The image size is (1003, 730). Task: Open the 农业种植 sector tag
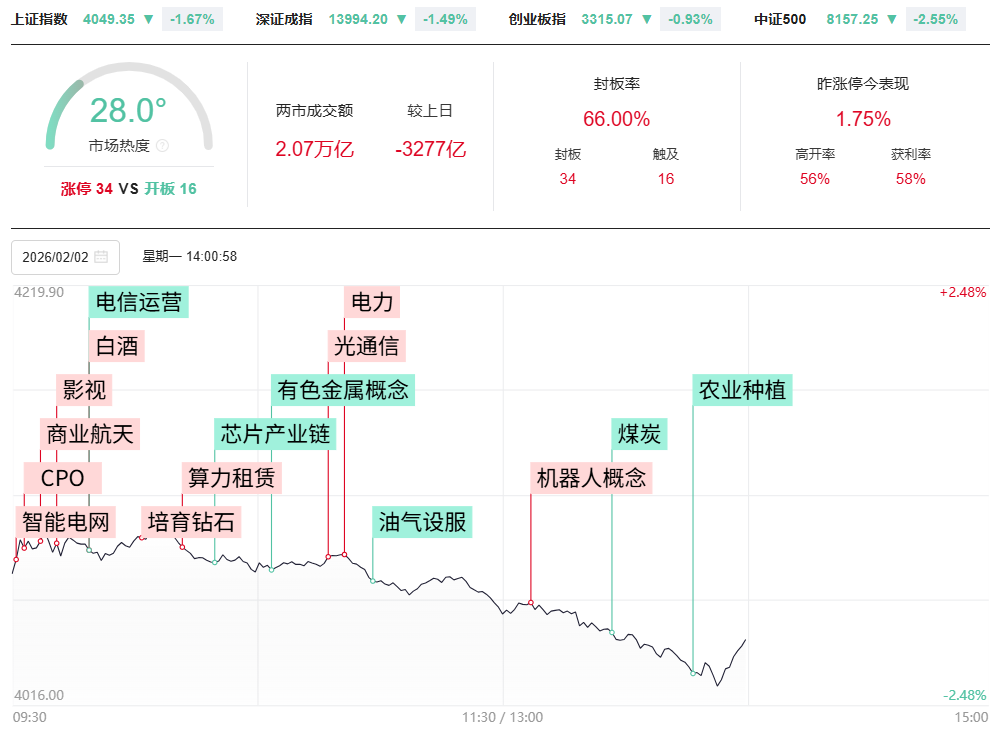coord(742,390)
